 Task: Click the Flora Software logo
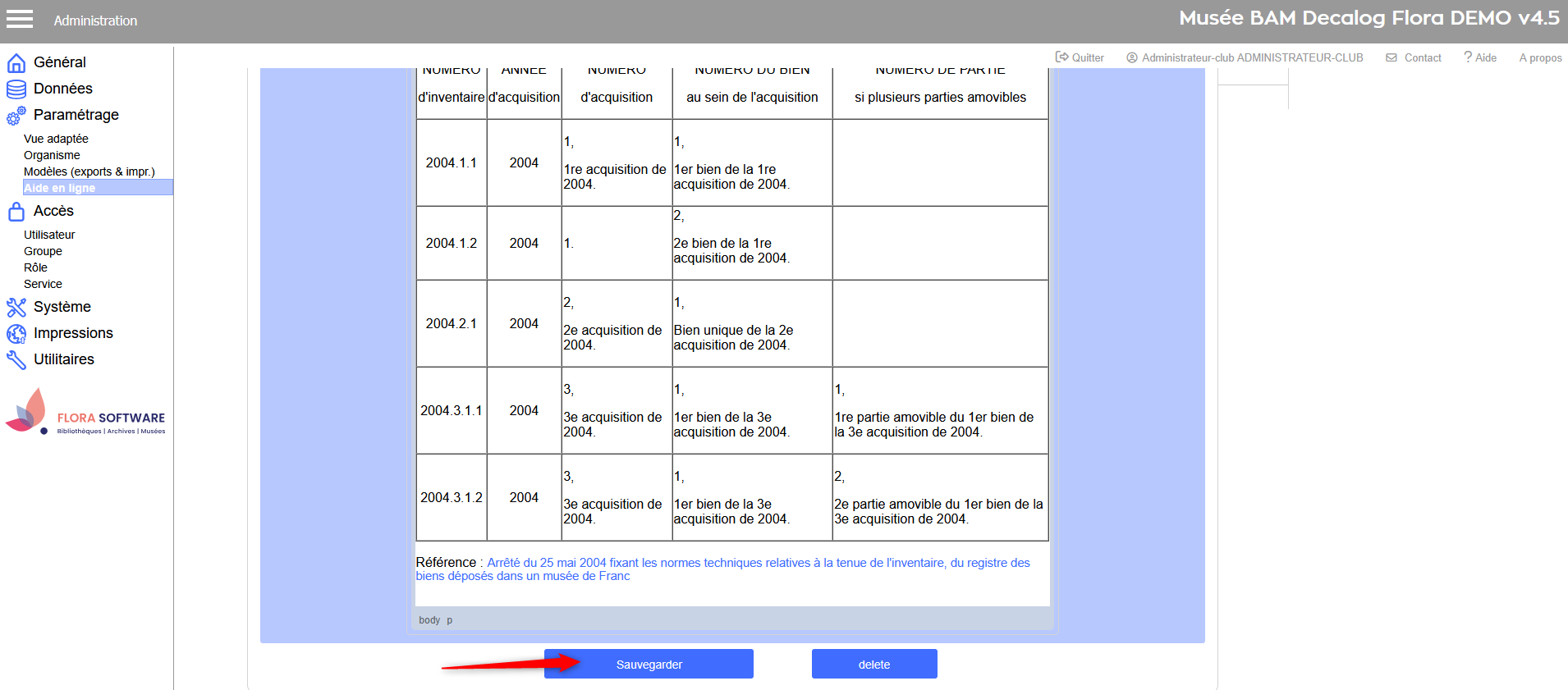[x=85, y=412]
